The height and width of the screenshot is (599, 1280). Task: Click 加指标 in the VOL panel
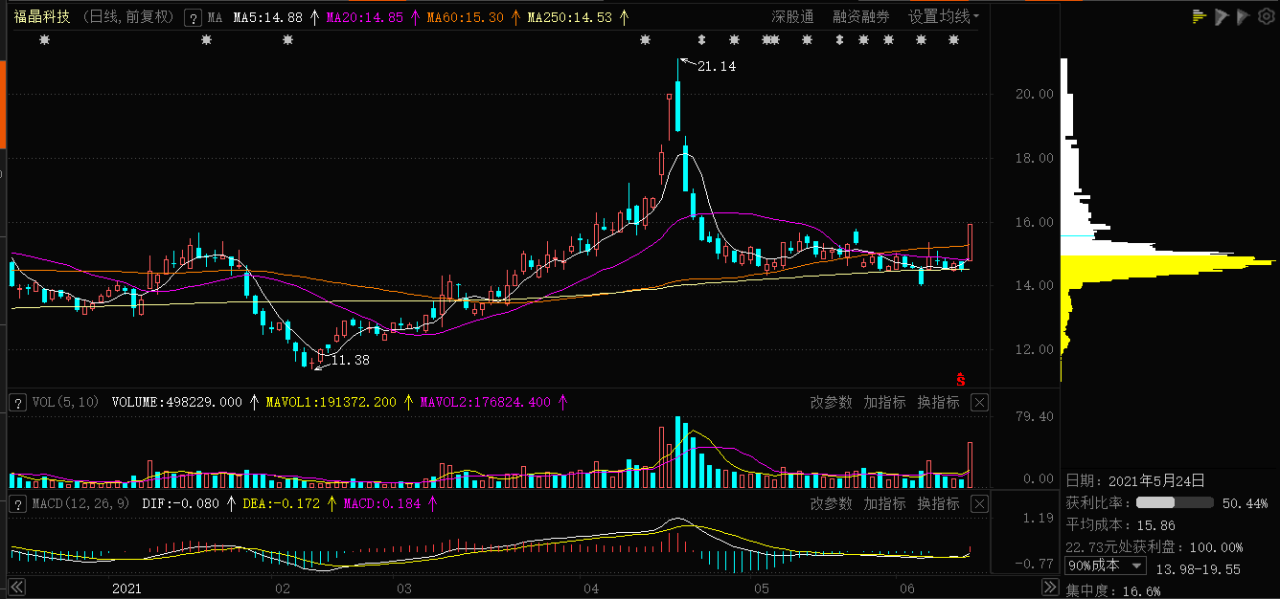885,403
